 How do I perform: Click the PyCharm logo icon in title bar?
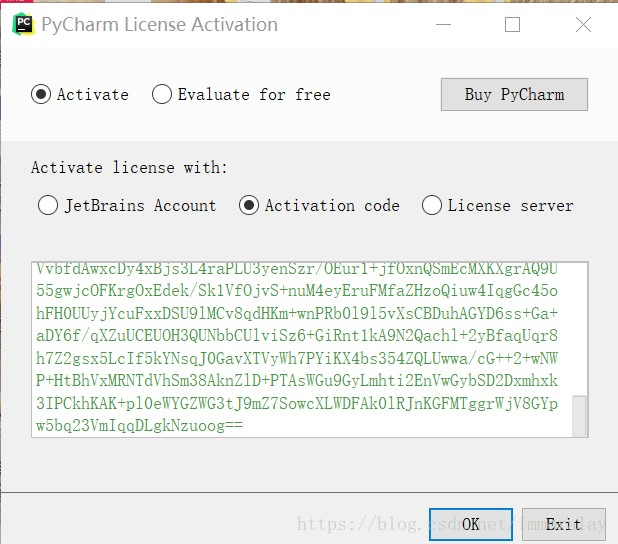(x=24, y=24)
